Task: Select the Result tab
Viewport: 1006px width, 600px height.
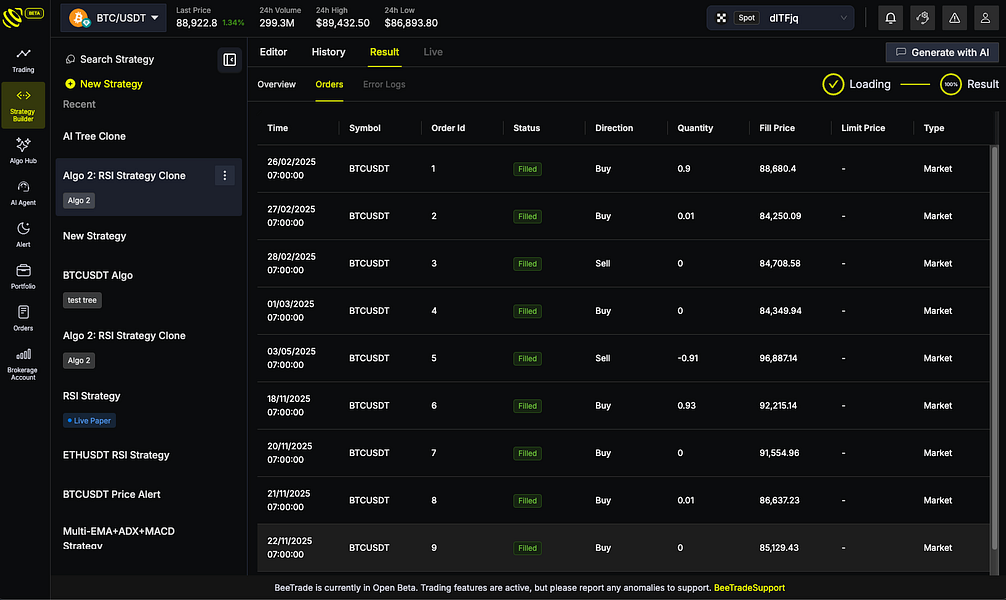Action: point(384,52)
